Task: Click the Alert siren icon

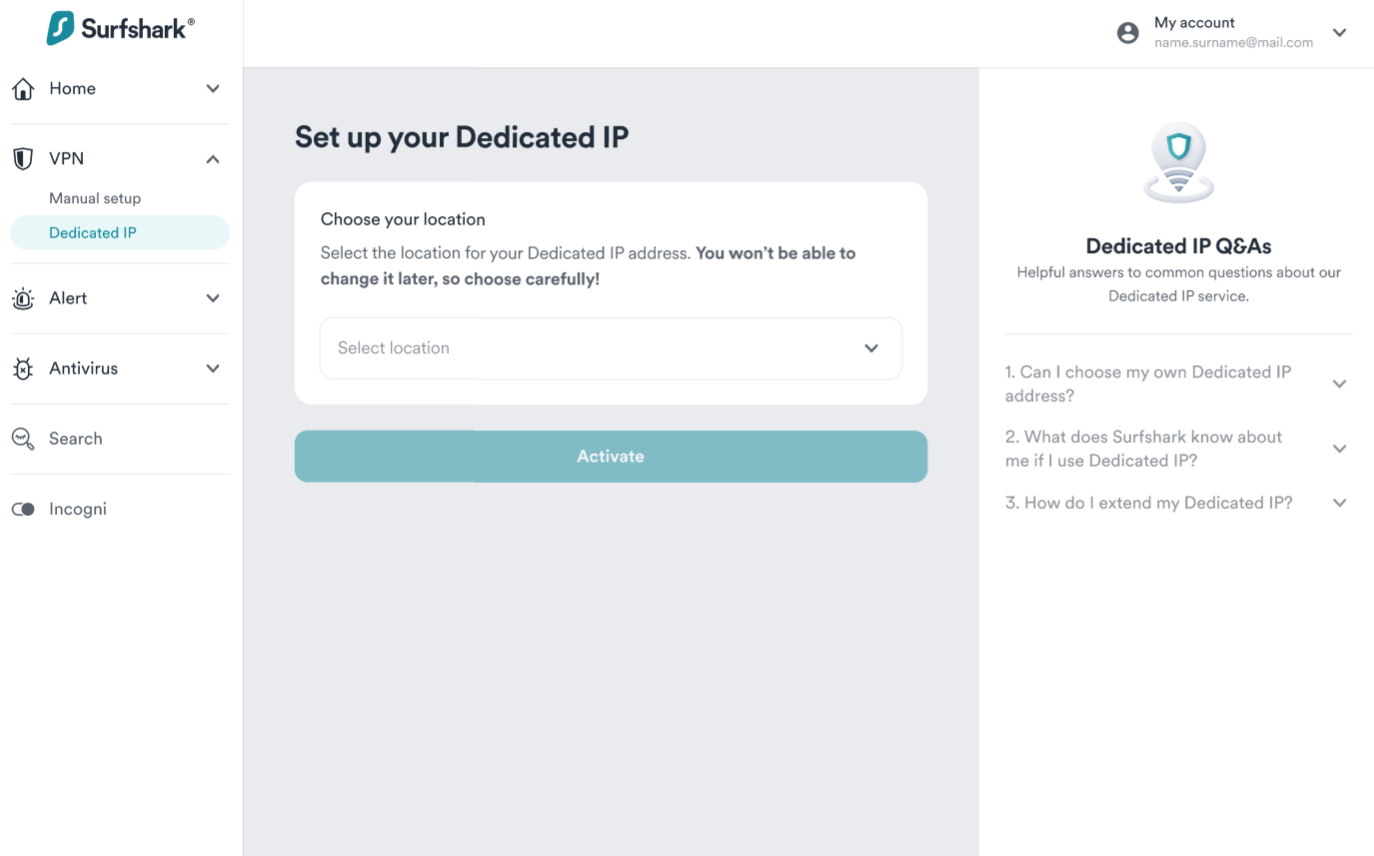Action: (23, 298)
